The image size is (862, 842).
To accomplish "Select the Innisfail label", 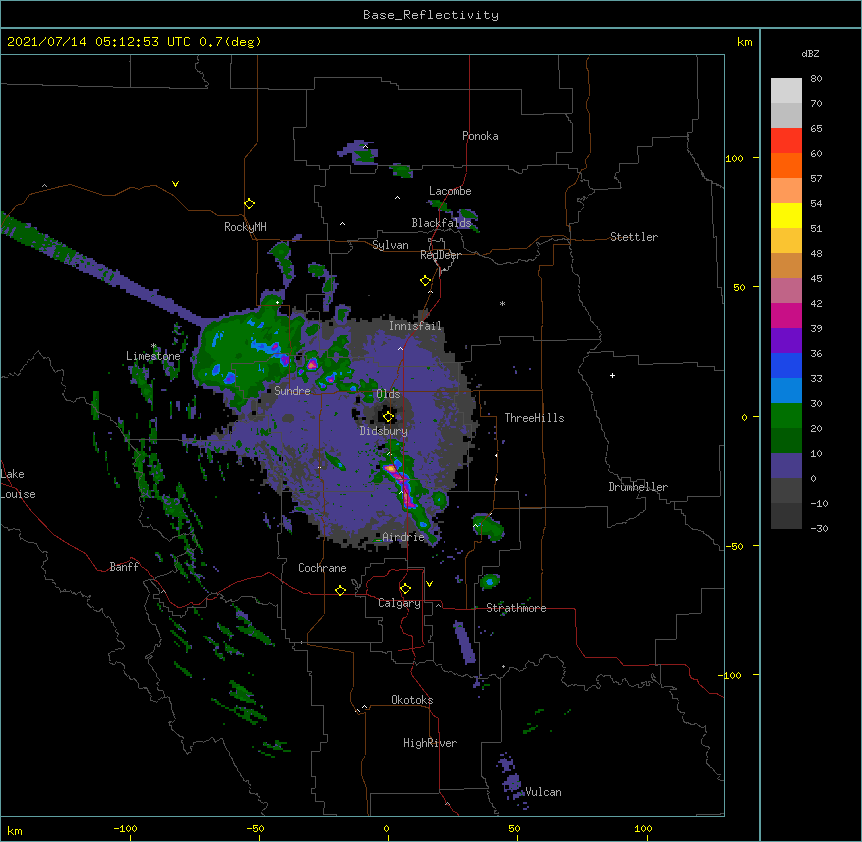I will pos(415,326).
